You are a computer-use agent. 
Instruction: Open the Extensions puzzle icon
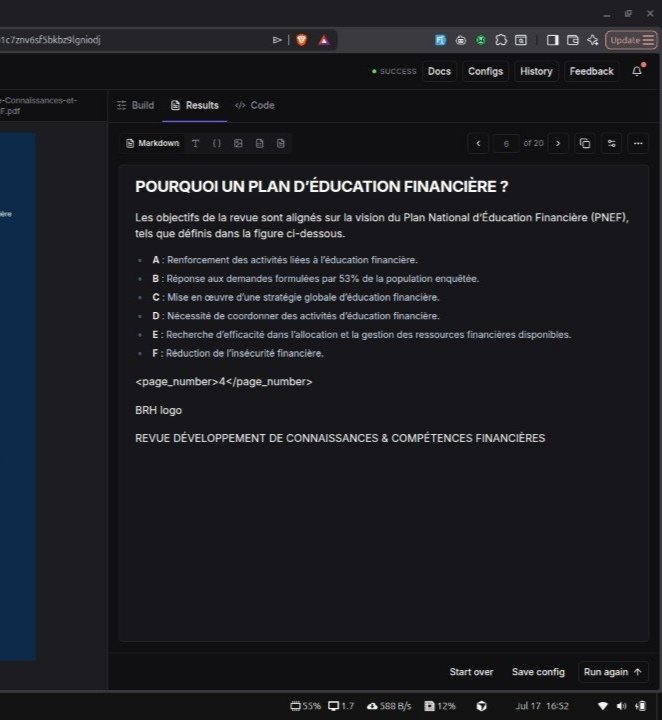point(501,40)
